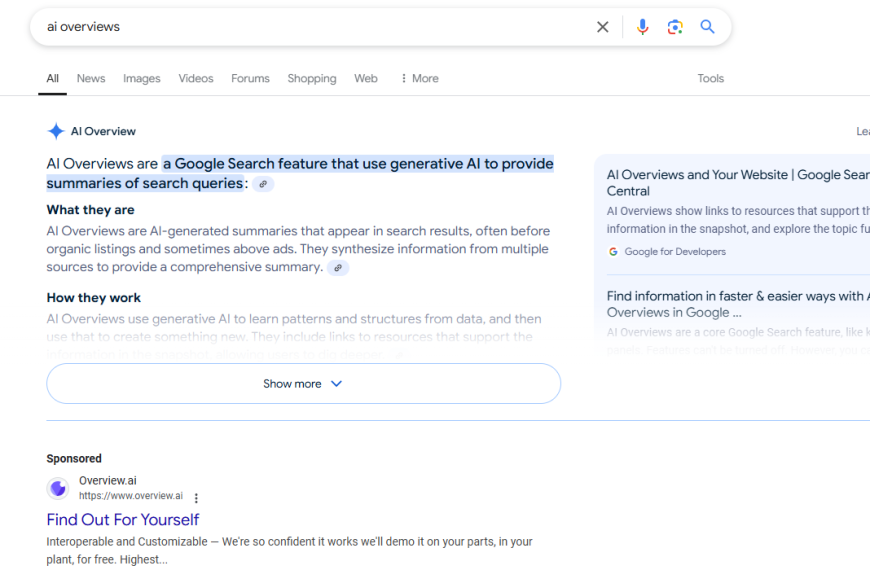
Task: Open the Tools options
Action: coord(710,78)
